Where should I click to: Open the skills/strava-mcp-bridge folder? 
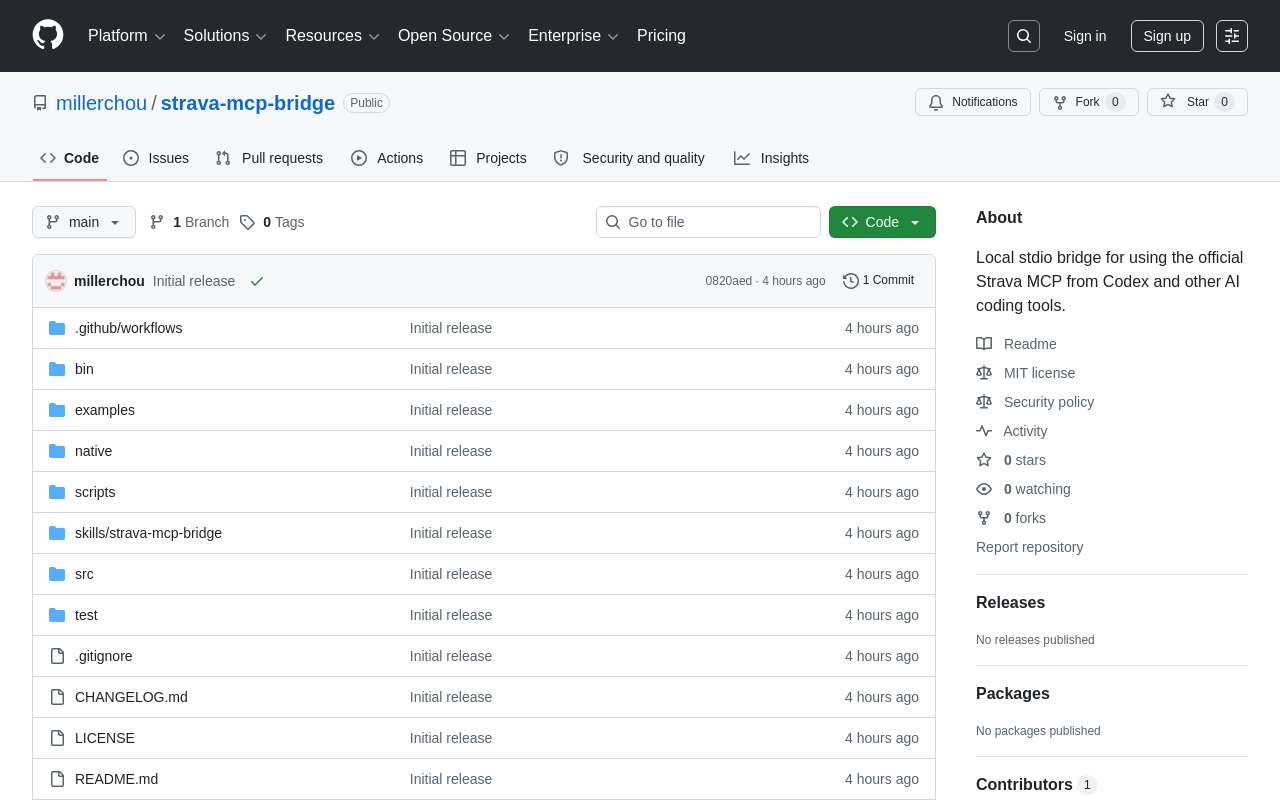(x=148, y=533)
